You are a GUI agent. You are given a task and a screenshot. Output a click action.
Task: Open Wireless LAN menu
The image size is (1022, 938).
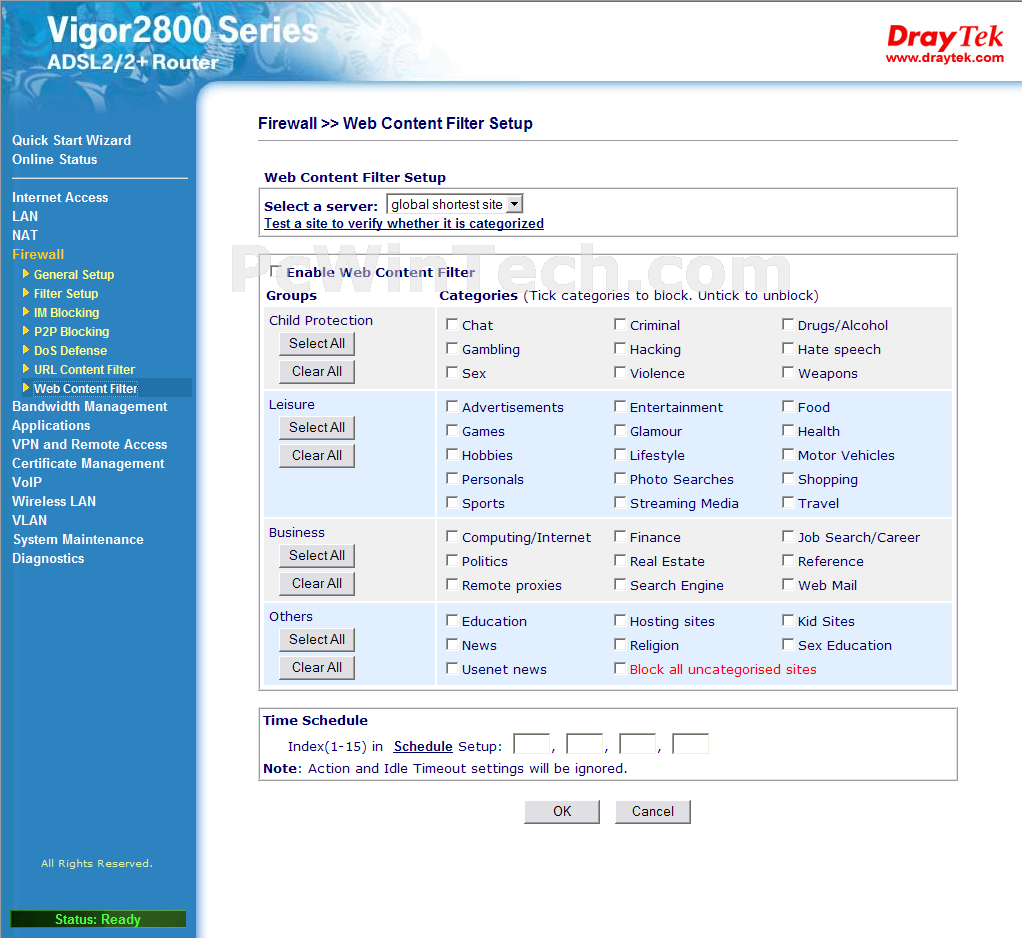coord(53,501)
